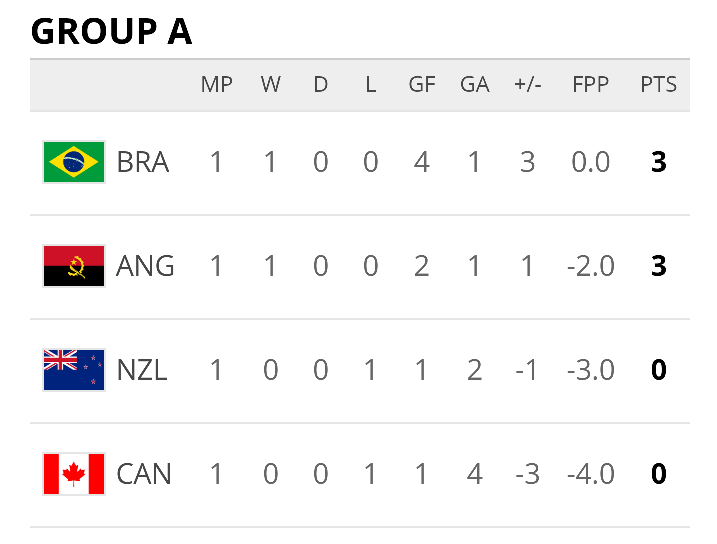Click New Zealand's FPP value -3.0
This screenshot has height=544, width=717.
pos(590,370)
